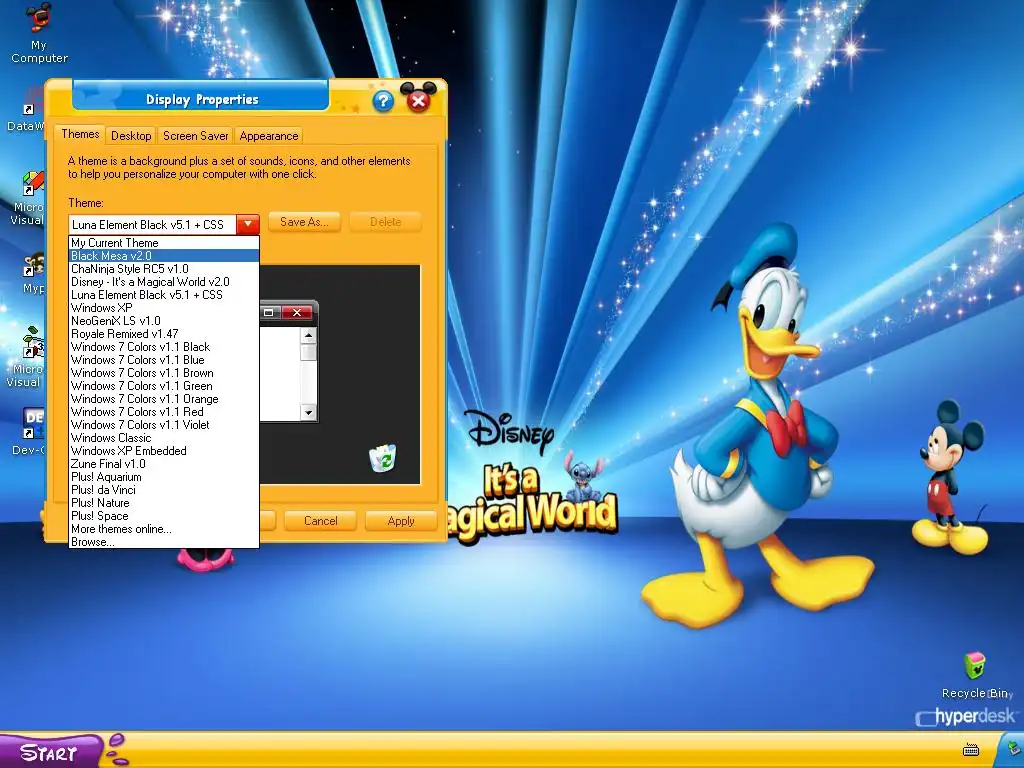Image resolution: width=1024 pixels, height=768 pixels.
Task: Click More themes online... entry
Action: coord(164,529)
